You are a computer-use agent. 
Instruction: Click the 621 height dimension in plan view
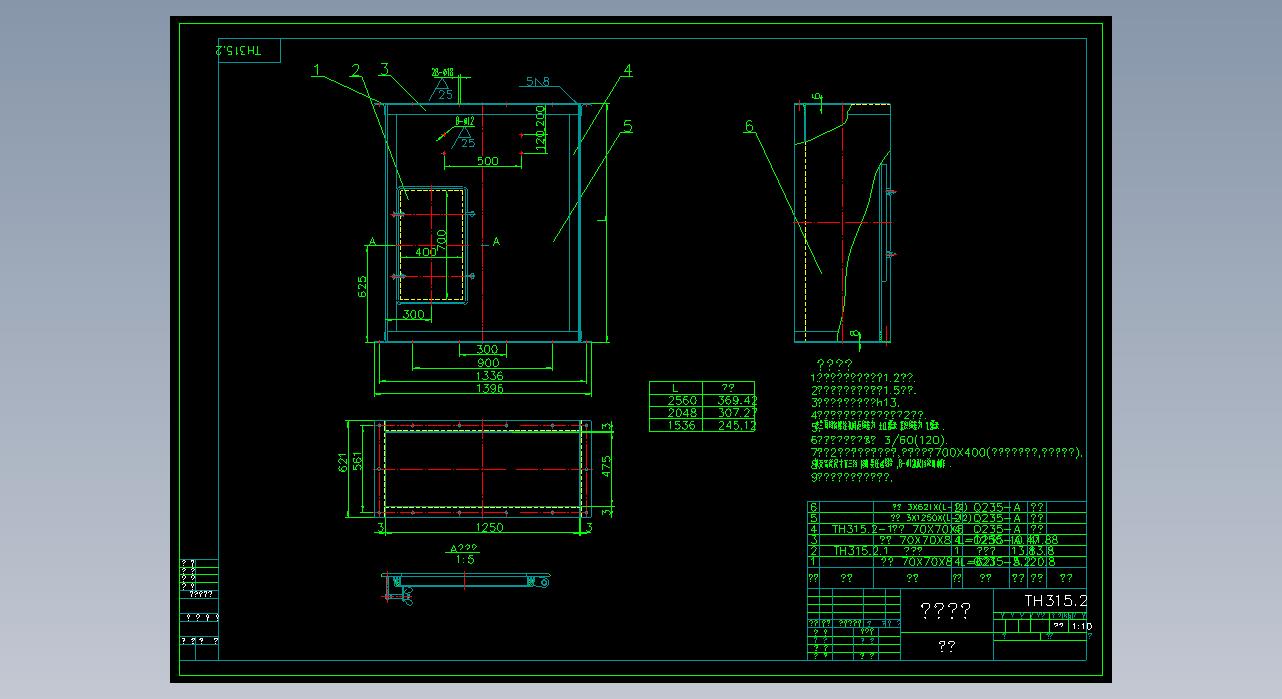click(x=343, y=462)
